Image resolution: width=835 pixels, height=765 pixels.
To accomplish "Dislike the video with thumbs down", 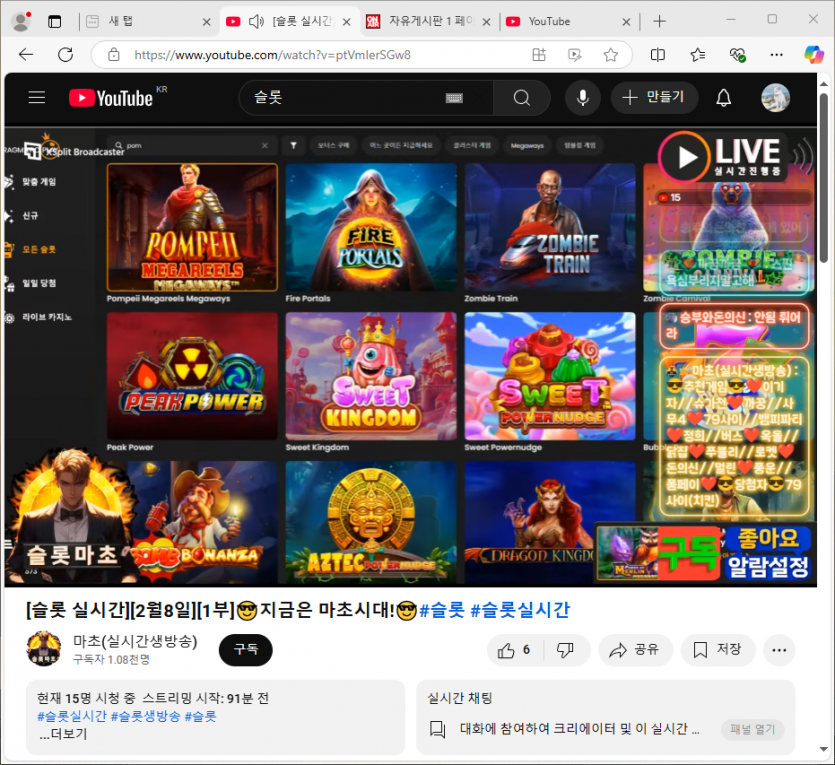I will [x=565, y=649].
